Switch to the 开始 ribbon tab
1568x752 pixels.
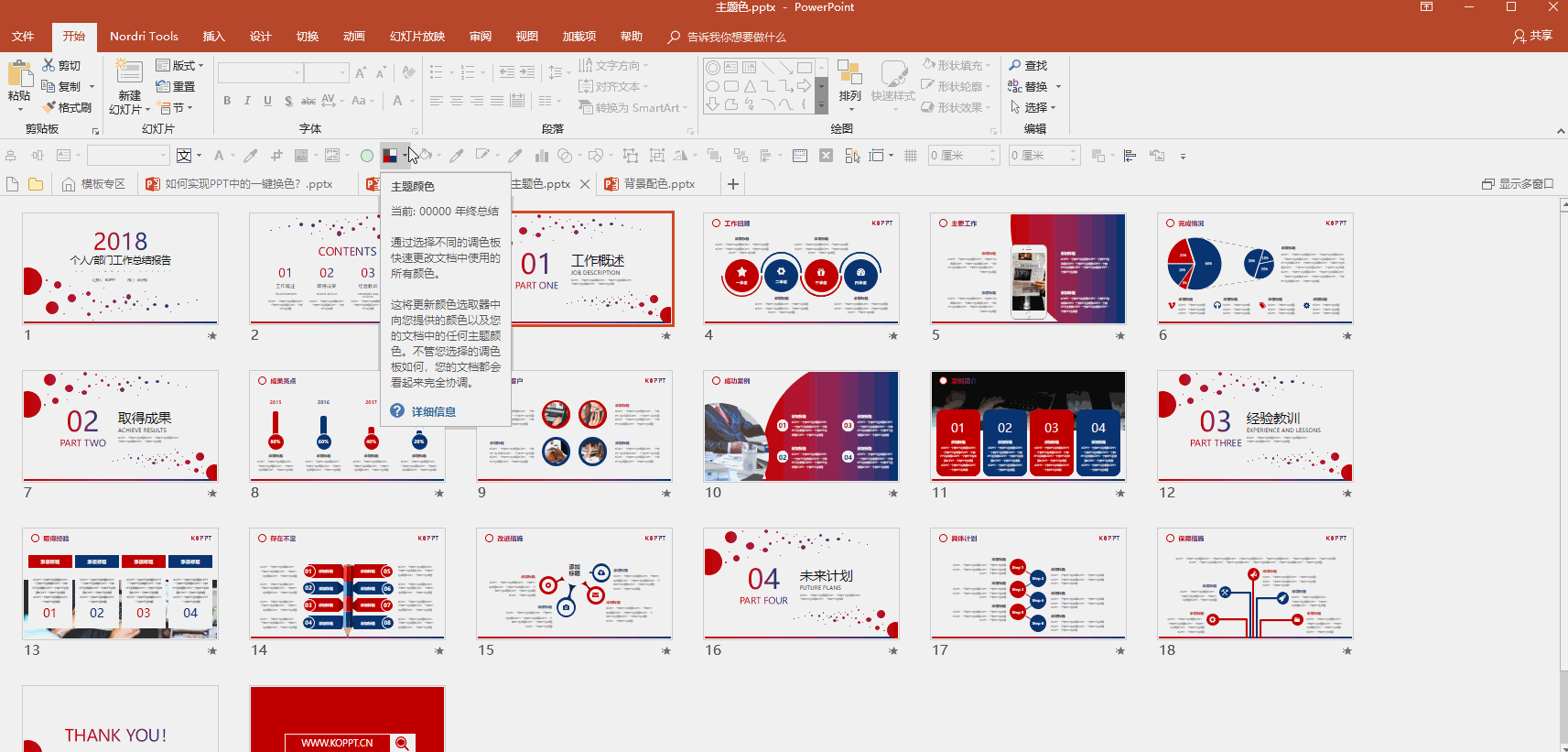pos(74,37)
